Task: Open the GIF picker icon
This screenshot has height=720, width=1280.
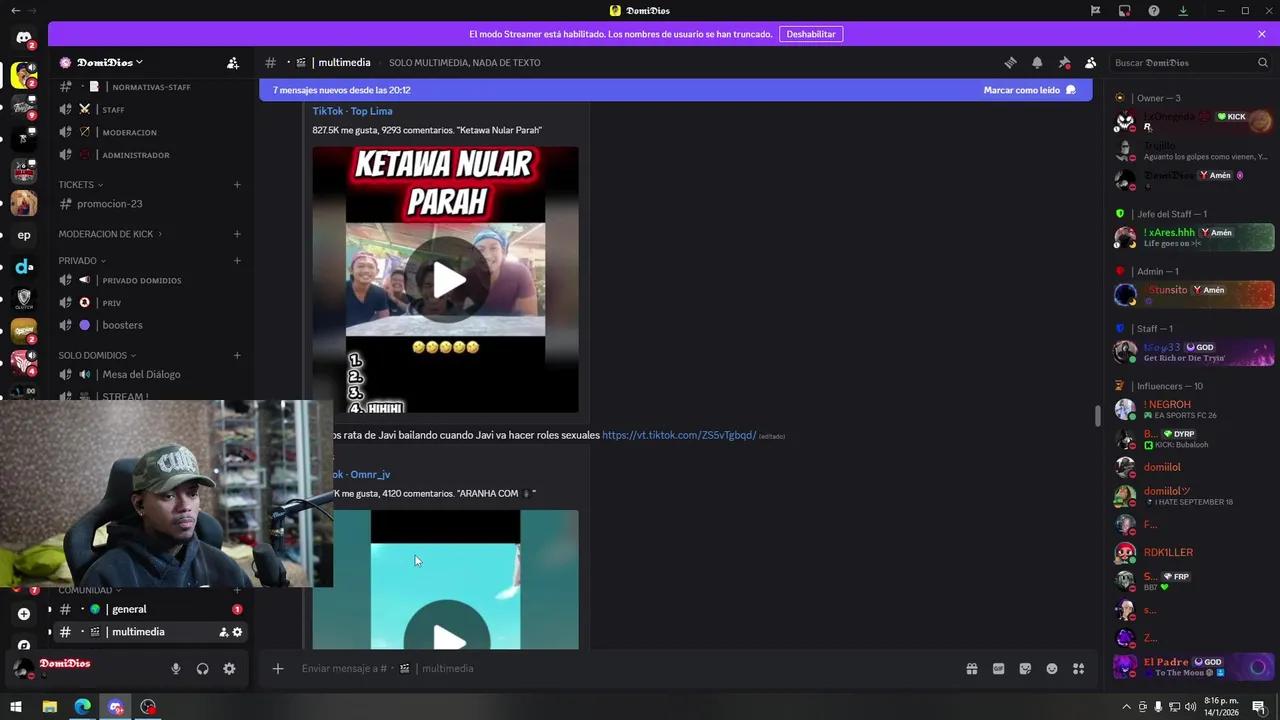Action: [998, 669]
